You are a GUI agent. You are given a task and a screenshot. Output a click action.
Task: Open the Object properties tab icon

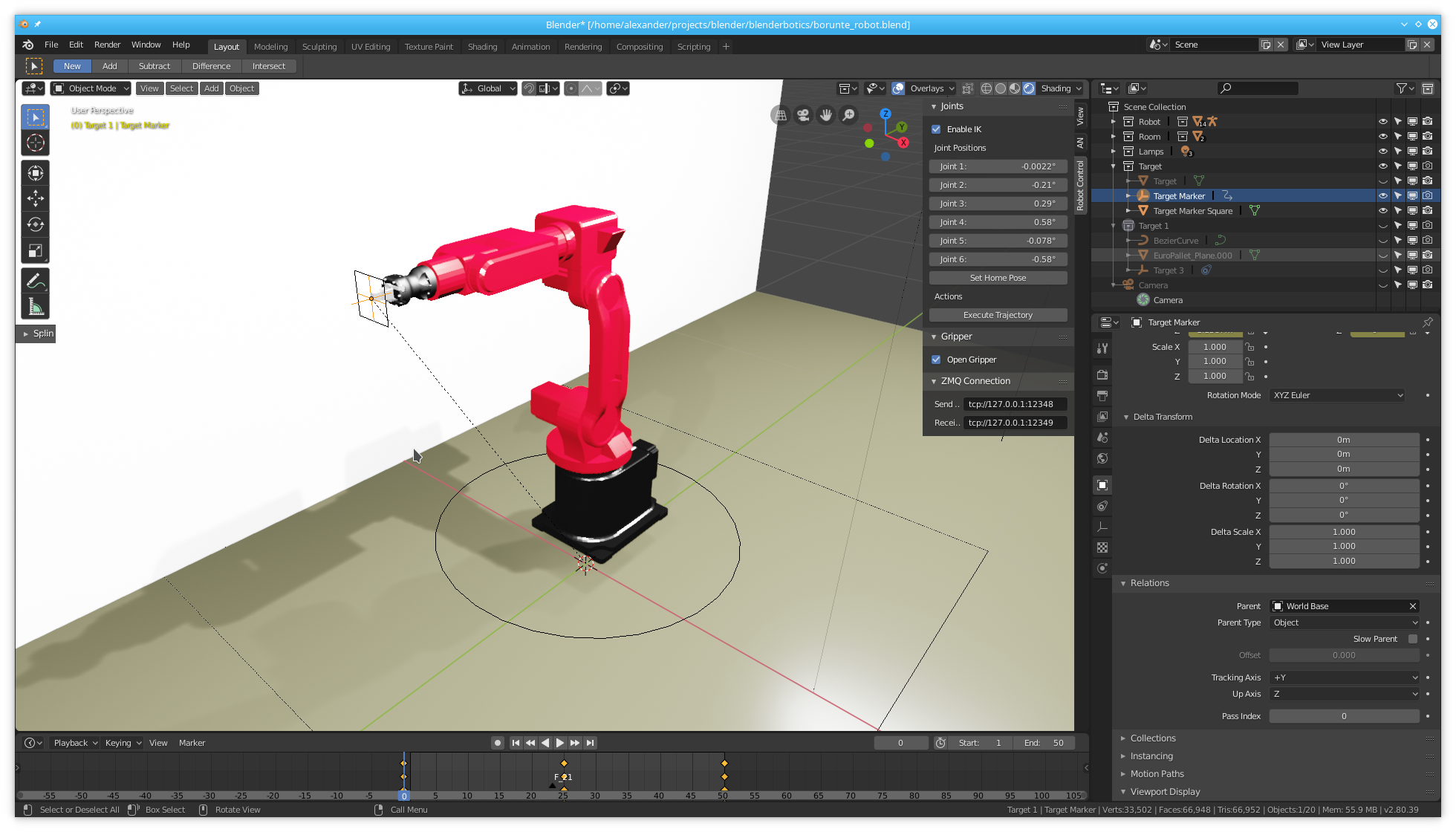point(1102,485)
